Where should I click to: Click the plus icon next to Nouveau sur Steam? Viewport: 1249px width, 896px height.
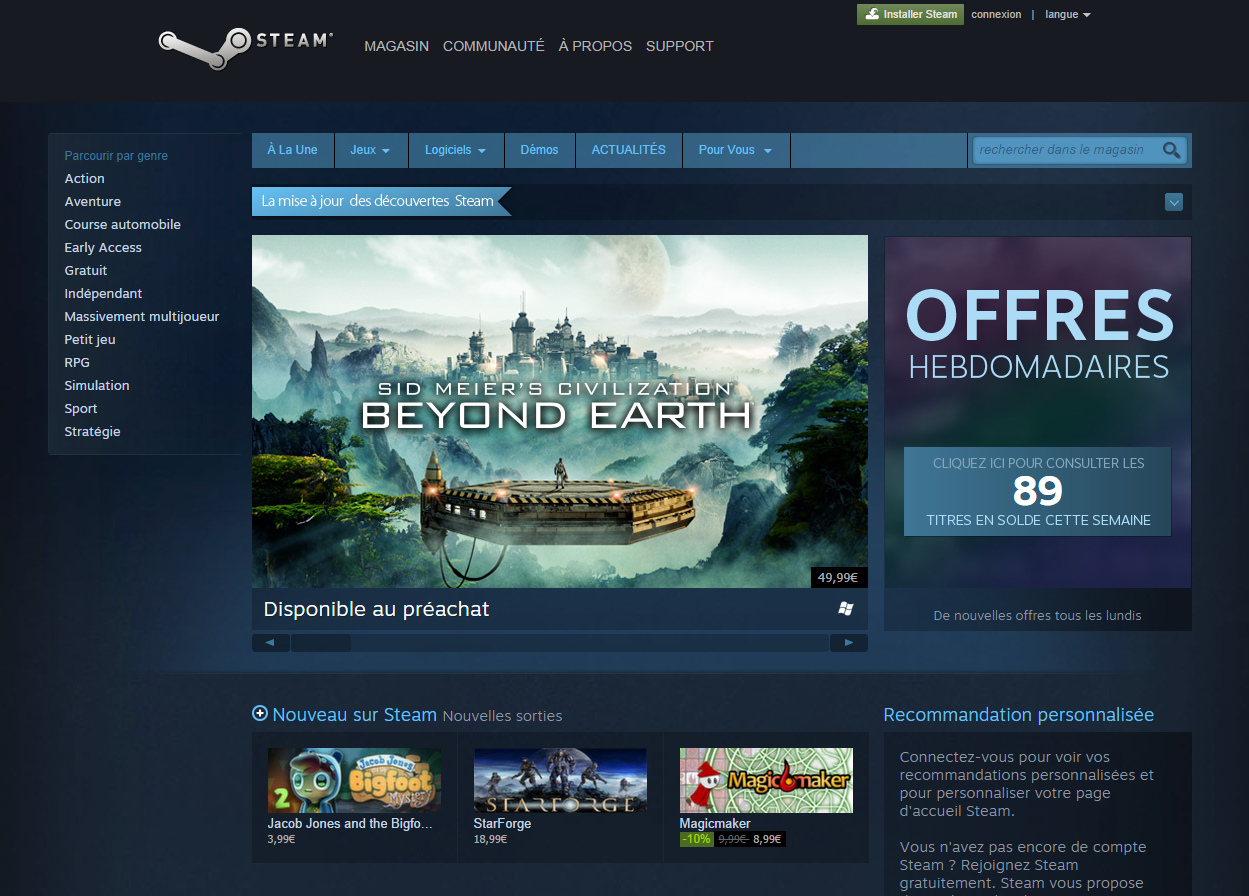pos(259,713)
